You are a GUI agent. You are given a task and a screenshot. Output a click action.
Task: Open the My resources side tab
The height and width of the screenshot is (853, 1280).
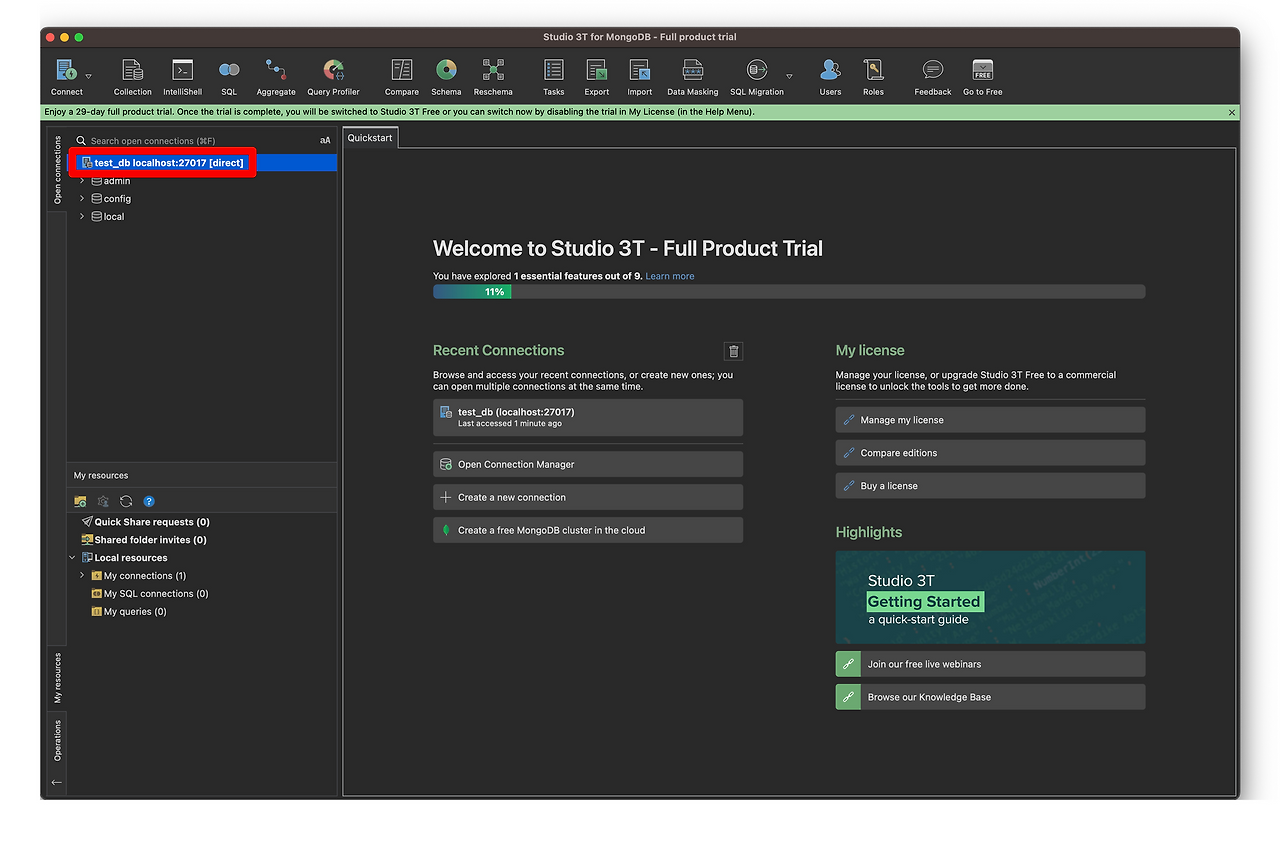tap(57, 679)
